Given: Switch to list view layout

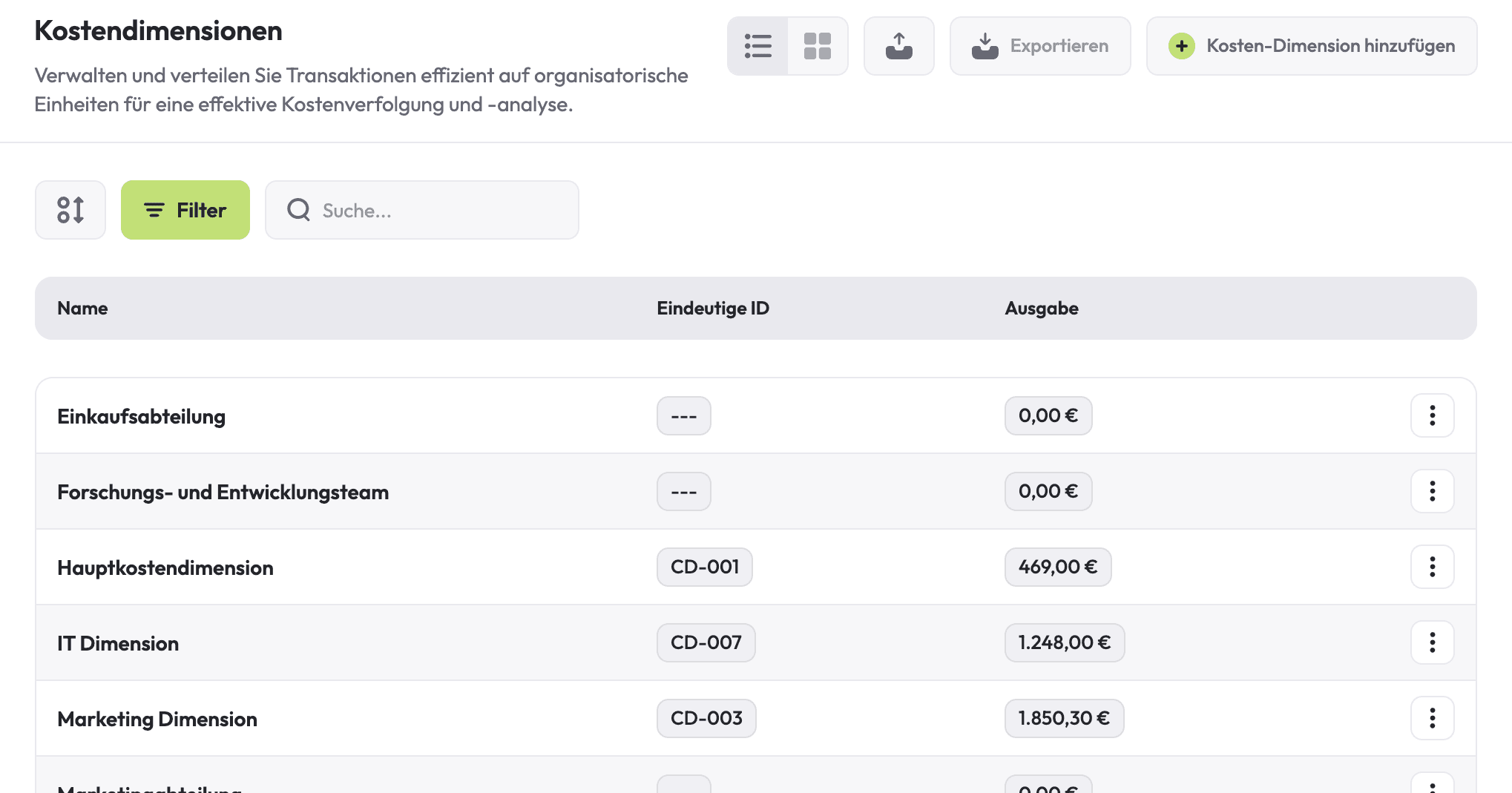Looking at the screenshot, I should coord(757,46).
